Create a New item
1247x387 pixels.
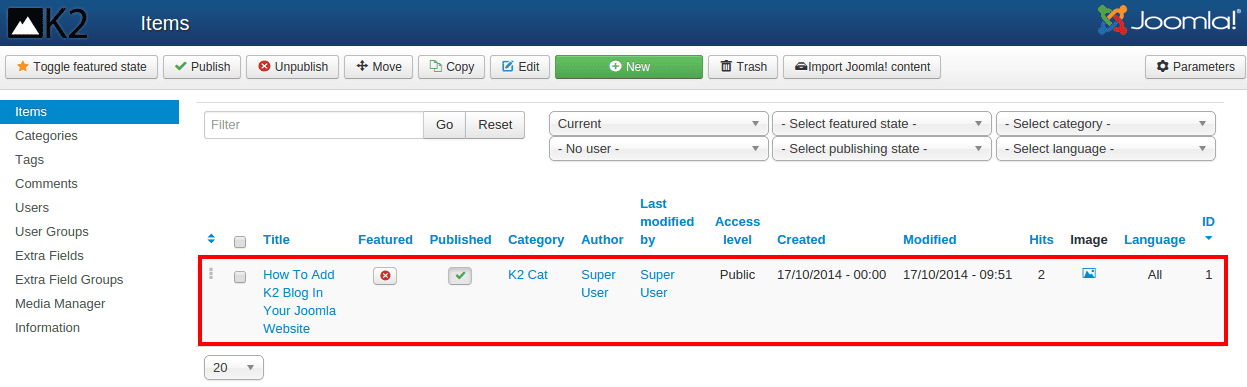pos(629,67)
